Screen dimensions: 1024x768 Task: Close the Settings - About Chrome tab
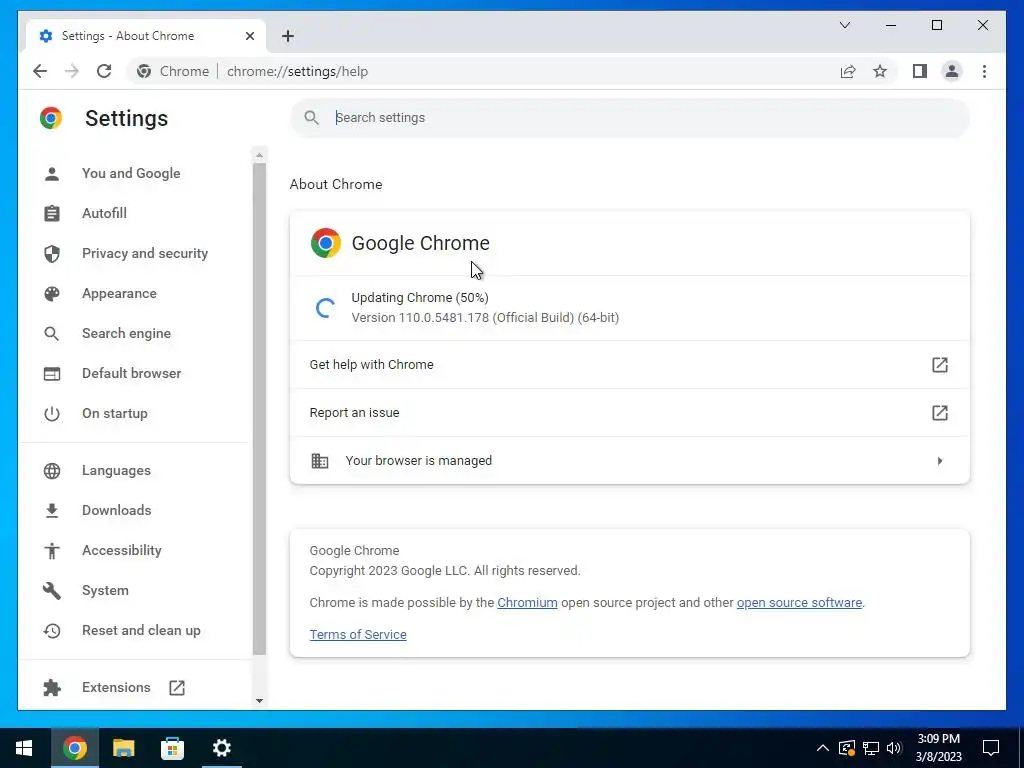click(x=249, y=36)
